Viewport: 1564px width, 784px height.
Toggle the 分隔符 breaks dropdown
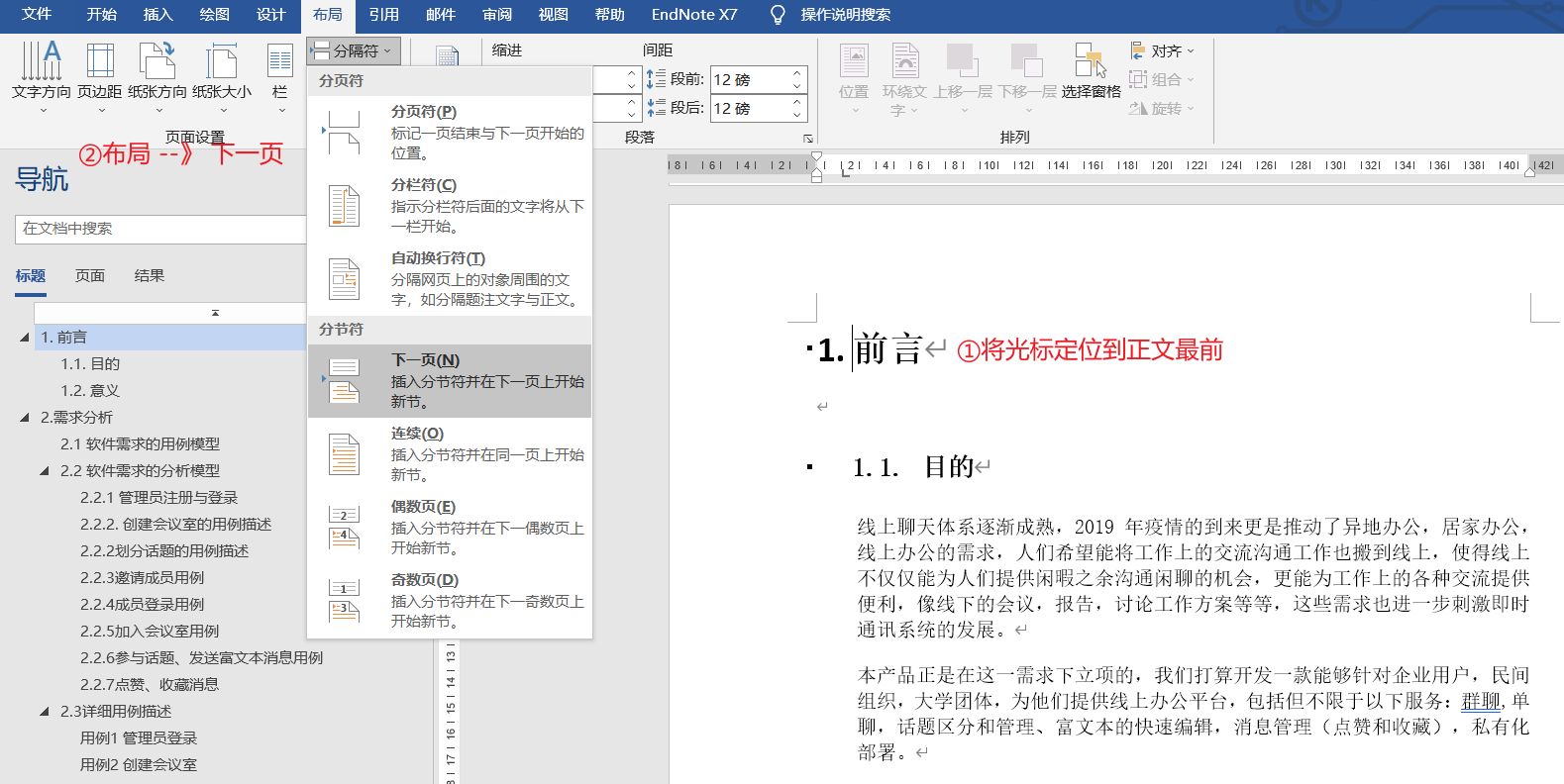point(353,50)
